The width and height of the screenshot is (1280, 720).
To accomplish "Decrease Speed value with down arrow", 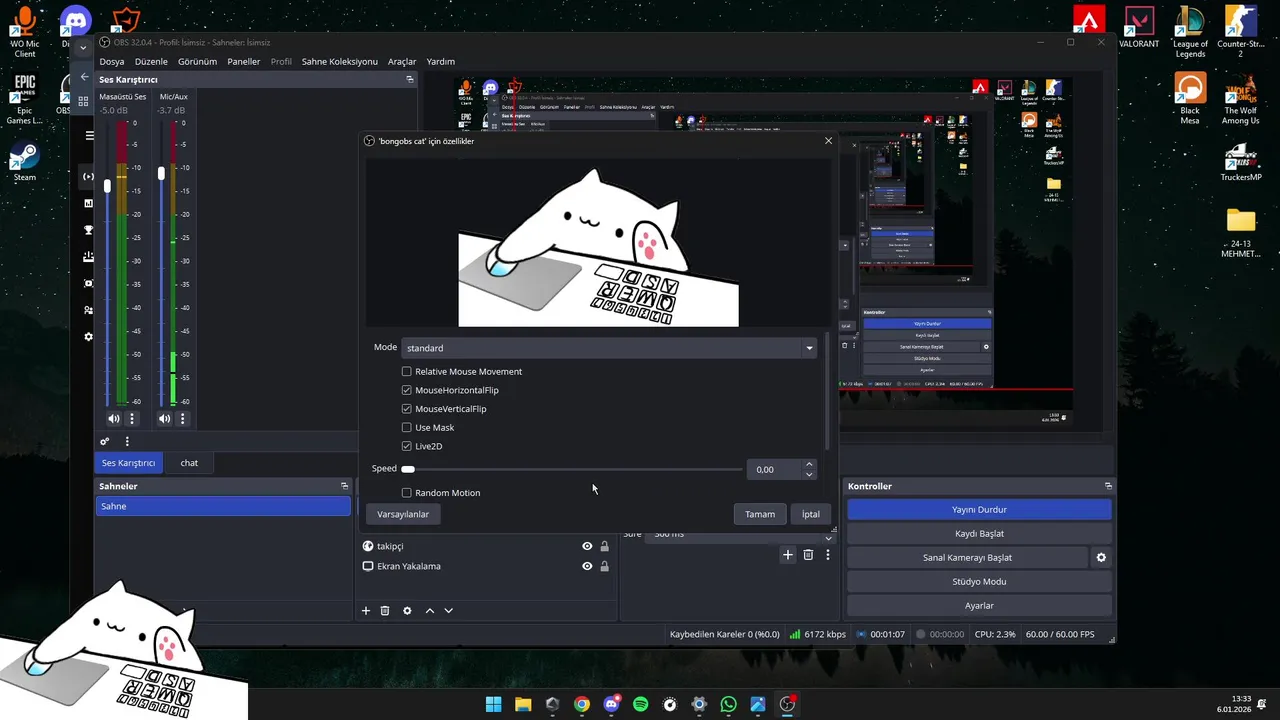I will coord(809,474).
